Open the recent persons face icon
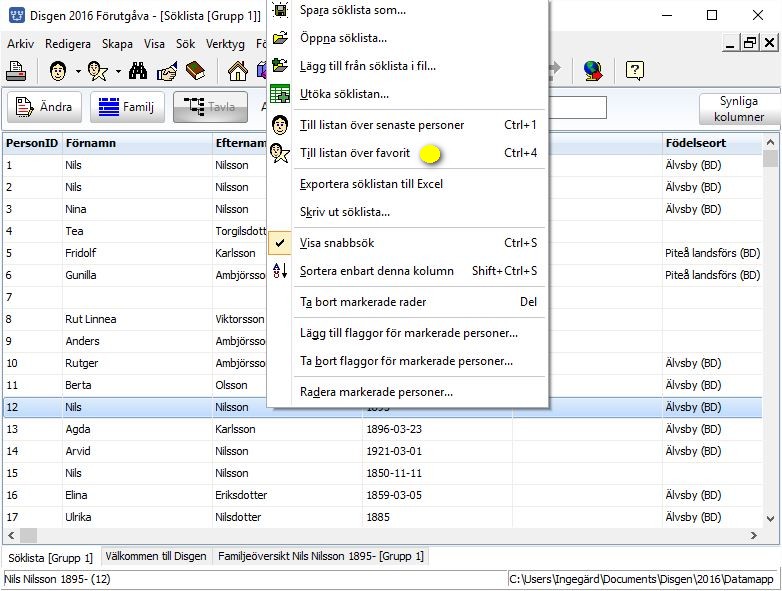782x591 pixels. pyautogui.click(x=58, y=71)
